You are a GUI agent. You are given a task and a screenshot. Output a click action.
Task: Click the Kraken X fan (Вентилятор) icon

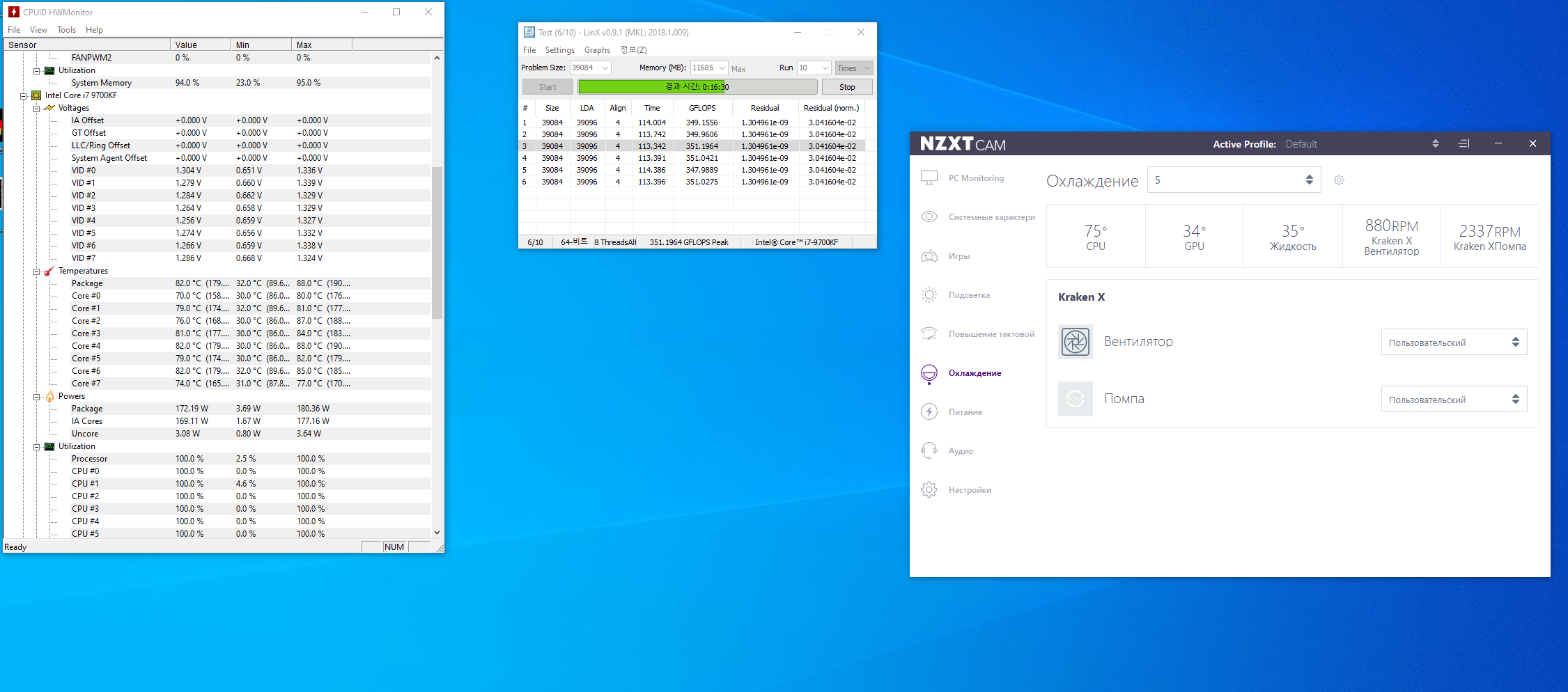click(x=1076, y=342)
